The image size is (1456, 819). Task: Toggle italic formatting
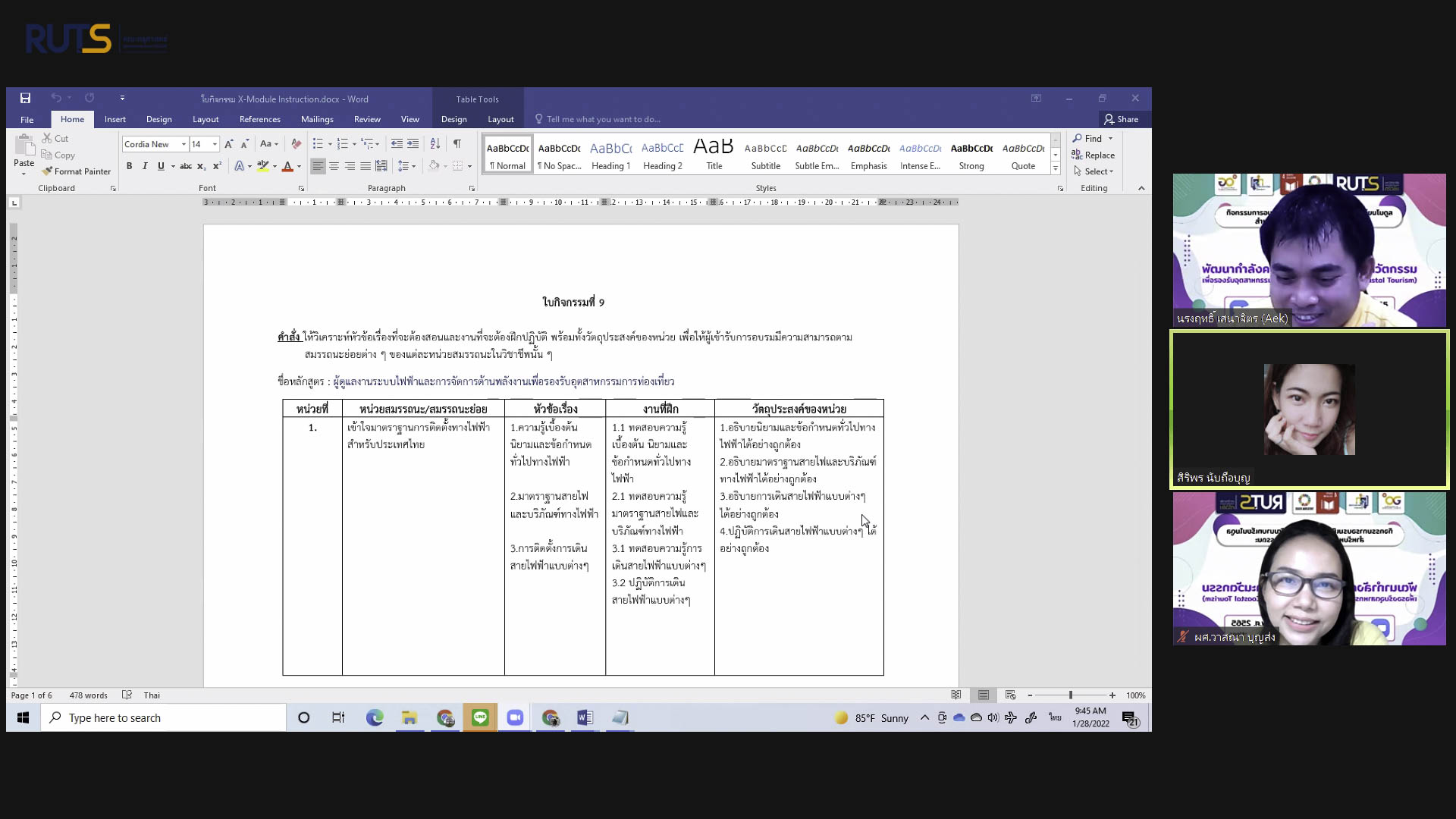[x=145, y=166]
